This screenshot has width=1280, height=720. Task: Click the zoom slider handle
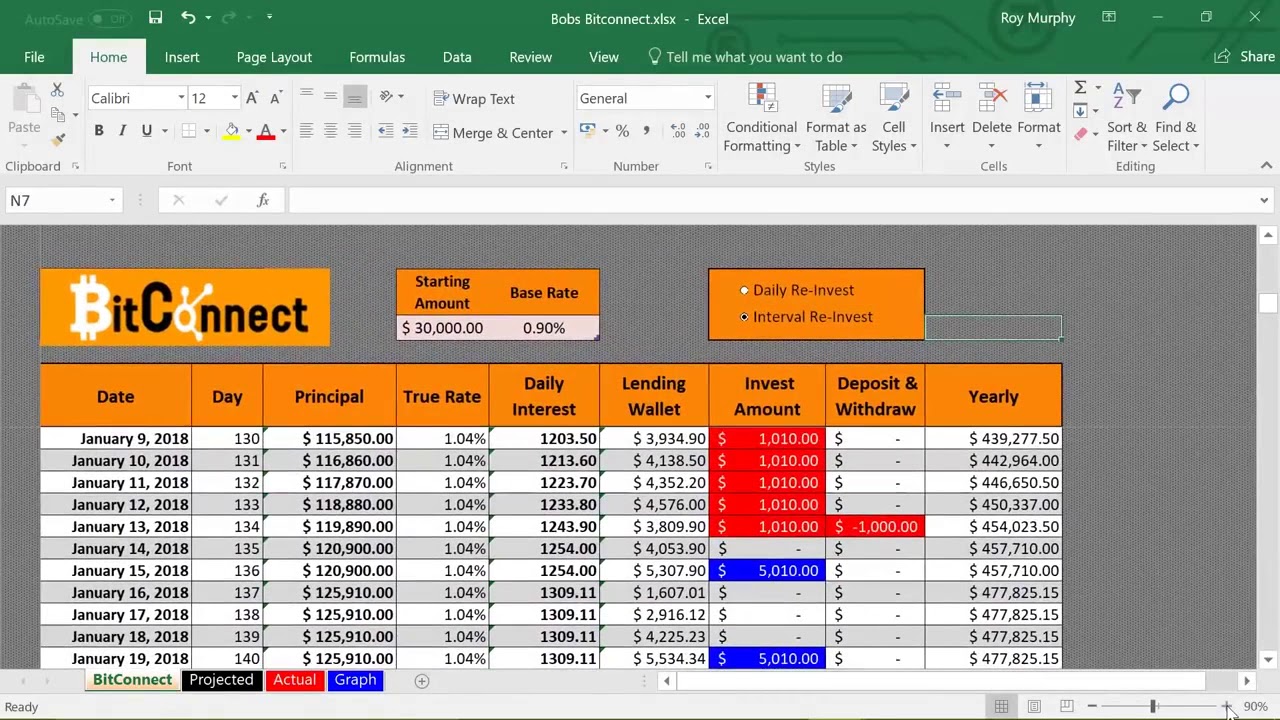tap(1153, 706)
